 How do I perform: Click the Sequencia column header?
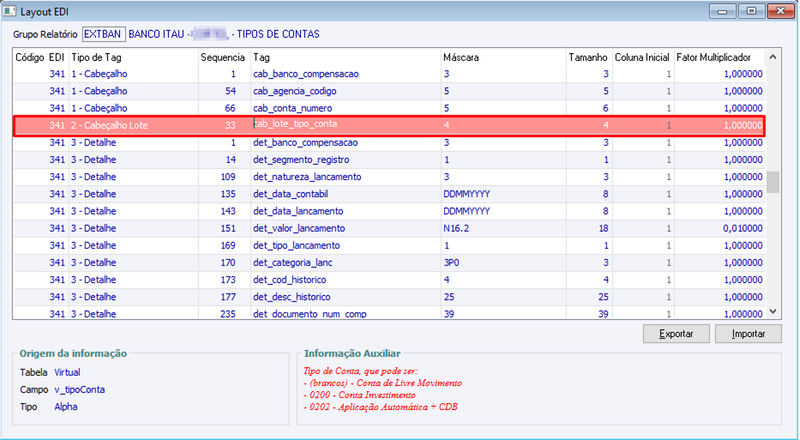click(x=223, y=57)
